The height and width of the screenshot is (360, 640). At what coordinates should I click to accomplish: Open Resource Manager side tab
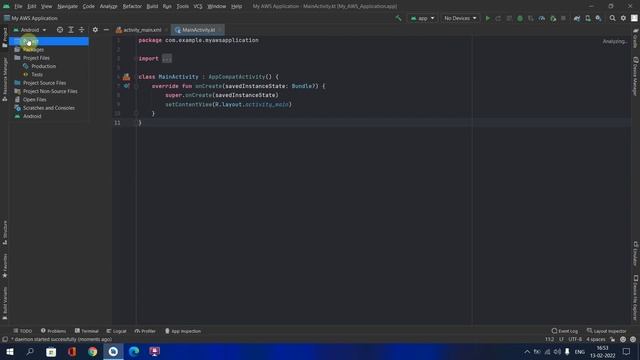click(x=5, y=79)
